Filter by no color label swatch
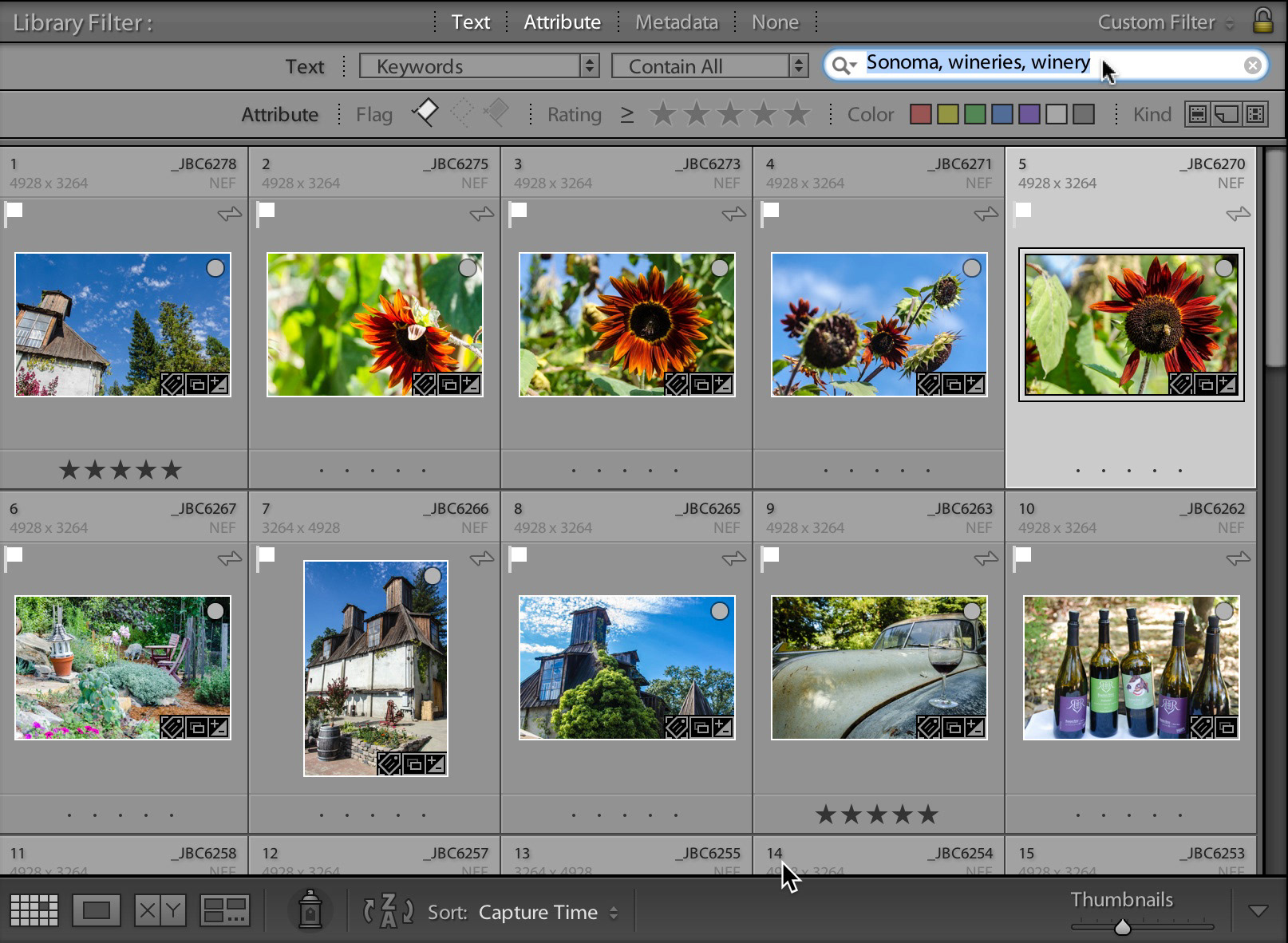Image resolution: width=1288 pixels, height=943 pixels. [x=1084, y=114]
